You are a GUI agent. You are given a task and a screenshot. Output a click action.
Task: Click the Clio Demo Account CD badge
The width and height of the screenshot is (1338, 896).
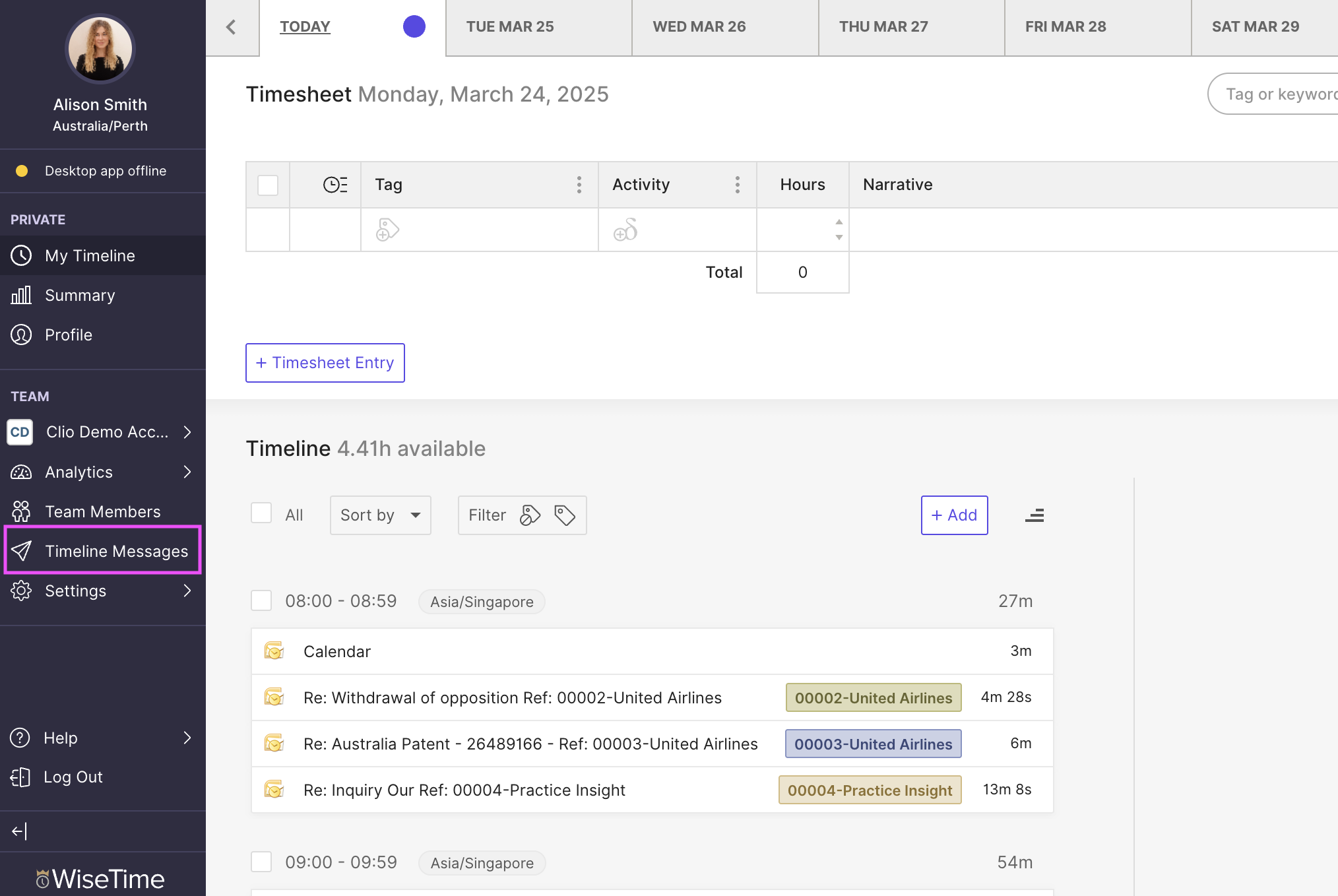click(x=20, y=432)
